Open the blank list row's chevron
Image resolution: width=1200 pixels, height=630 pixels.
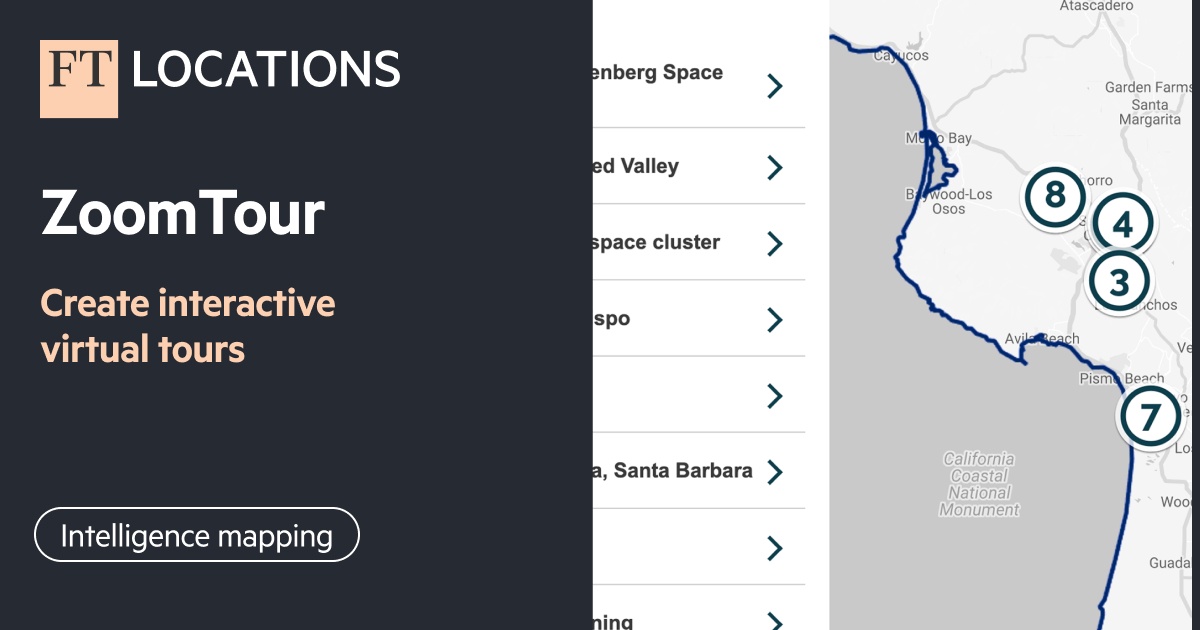pyautogui.click(x=775, y=395)
